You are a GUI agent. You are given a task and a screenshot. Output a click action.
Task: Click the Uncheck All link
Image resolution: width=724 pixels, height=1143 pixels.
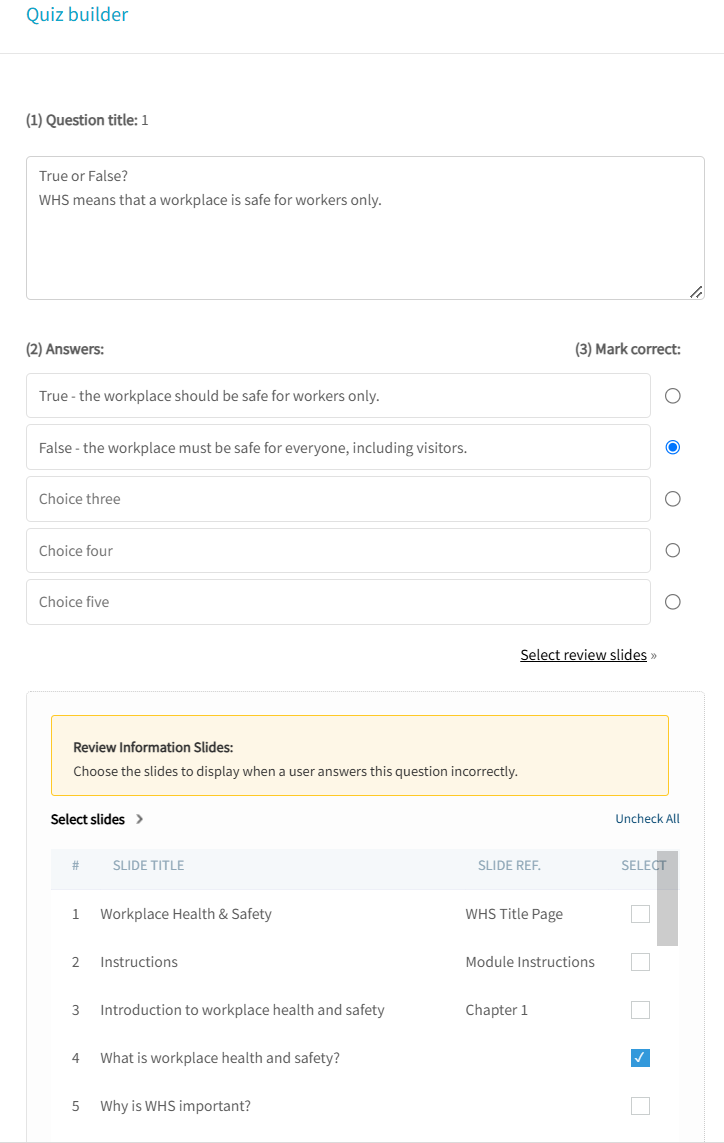647,819
